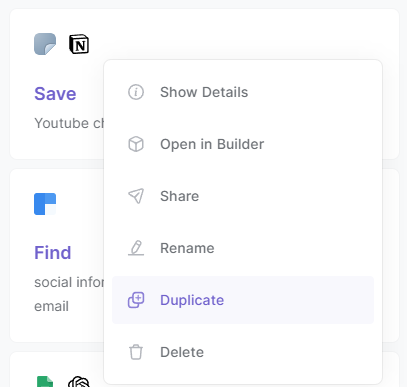Open the Find card title link

coord(53,253)
